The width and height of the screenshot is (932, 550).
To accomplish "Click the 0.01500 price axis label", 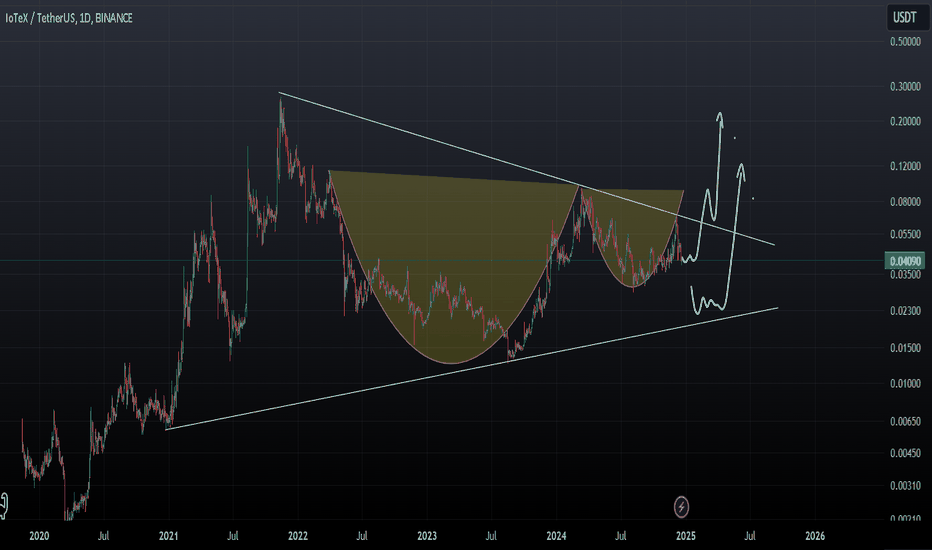I will click(905, 348).
